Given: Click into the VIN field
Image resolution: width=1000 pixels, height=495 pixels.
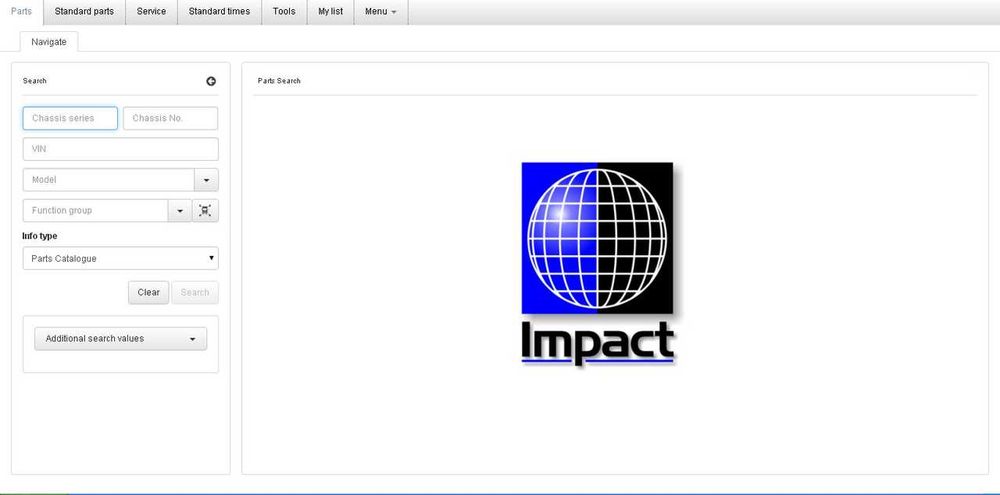Looking at the screenshot, I should [x=121, y=149].
